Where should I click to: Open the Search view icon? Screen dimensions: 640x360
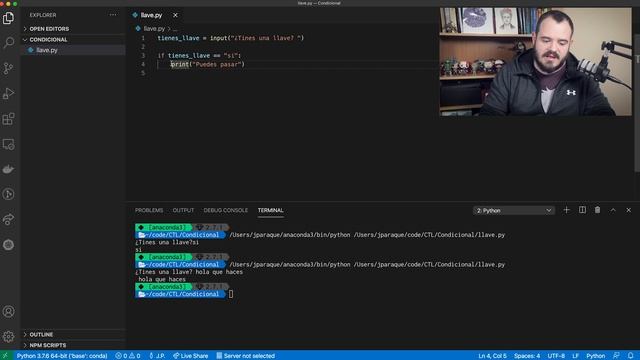(x=8, y=42)
